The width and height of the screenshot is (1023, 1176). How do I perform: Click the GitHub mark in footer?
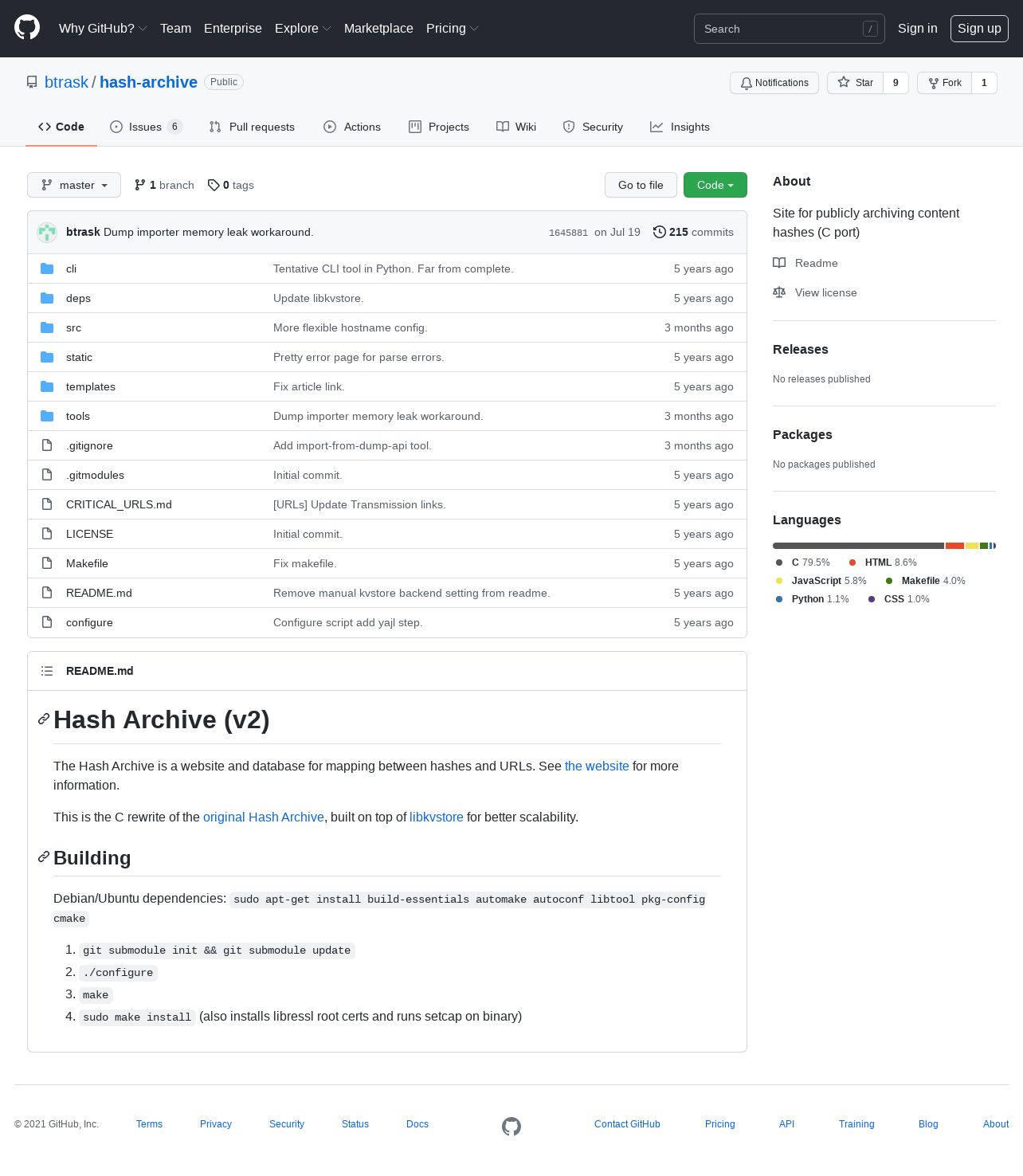point(511,1126)
